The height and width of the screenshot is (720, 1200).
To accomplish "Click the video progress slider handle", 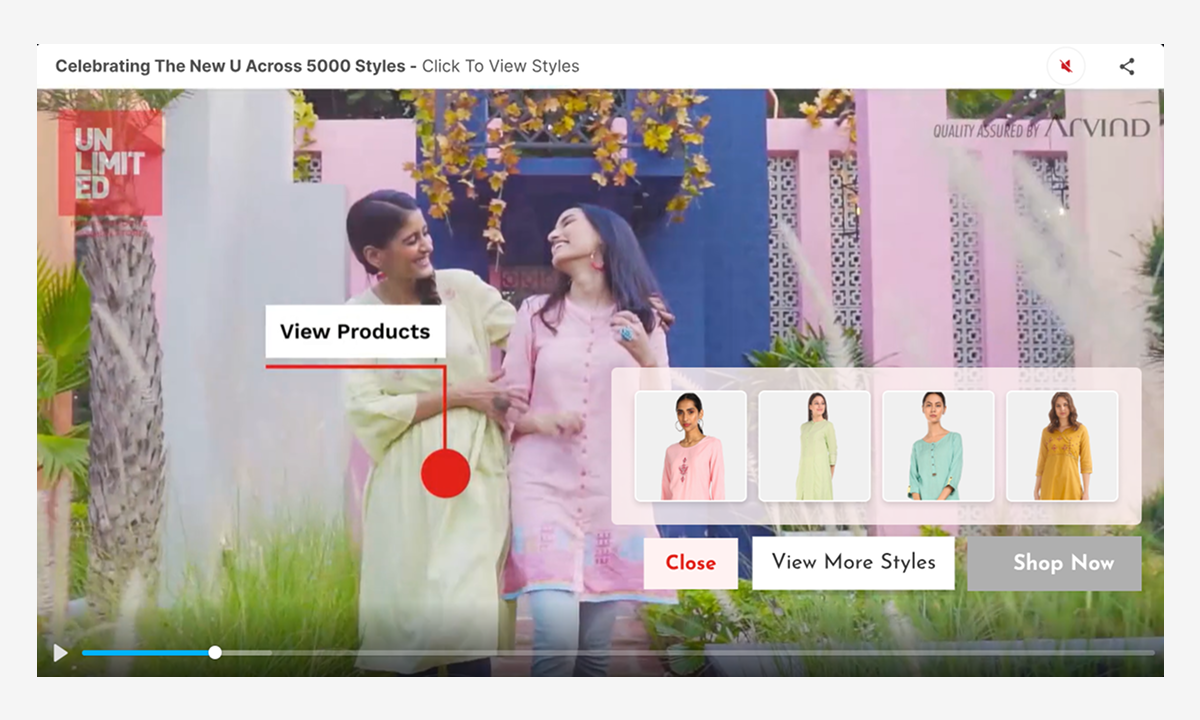I will pos(215,653).
